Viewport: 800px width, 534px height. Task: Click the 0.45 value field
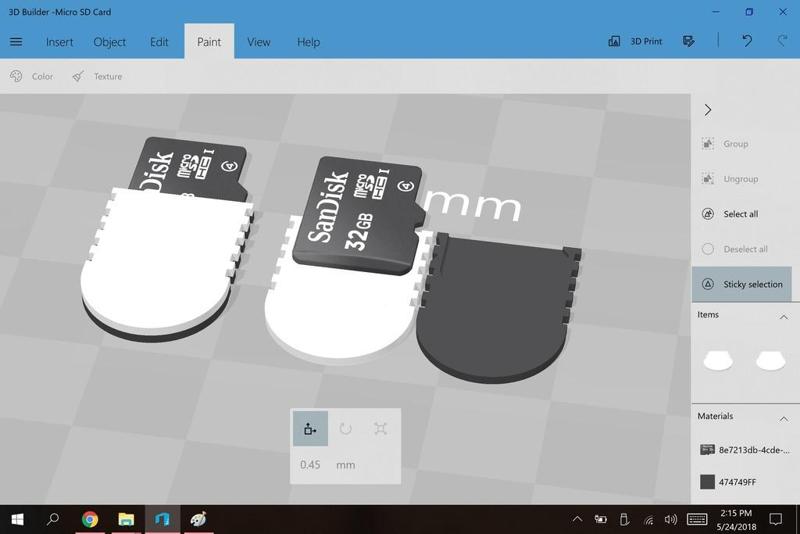(x=310, y=465)
